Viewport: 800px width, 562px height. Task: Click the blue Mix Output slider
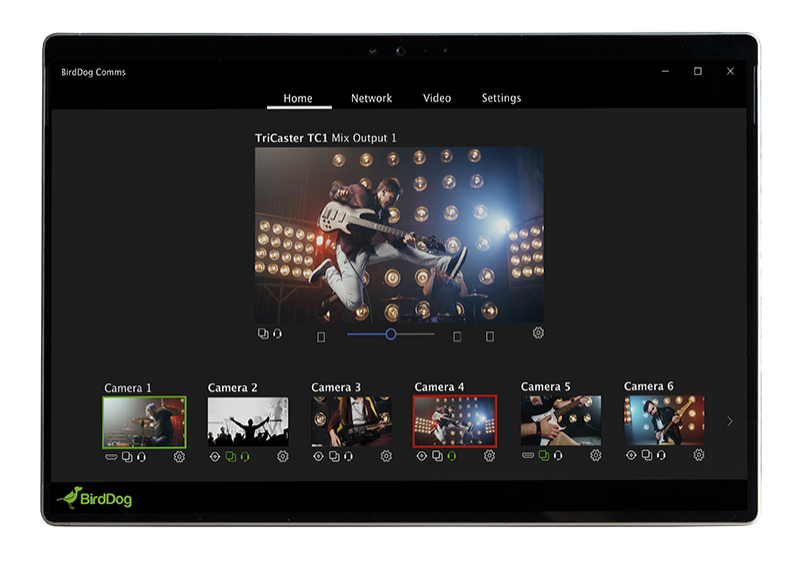[391, 334]
